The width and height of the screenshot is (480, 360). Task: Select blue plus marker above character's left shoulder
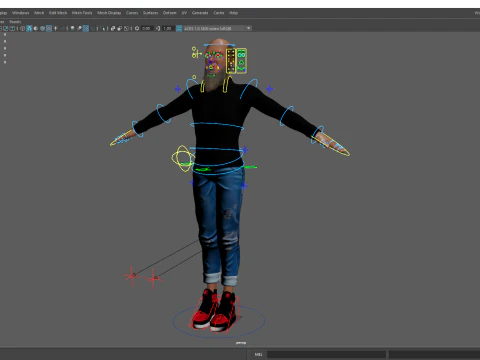click(x=269, y=89)
